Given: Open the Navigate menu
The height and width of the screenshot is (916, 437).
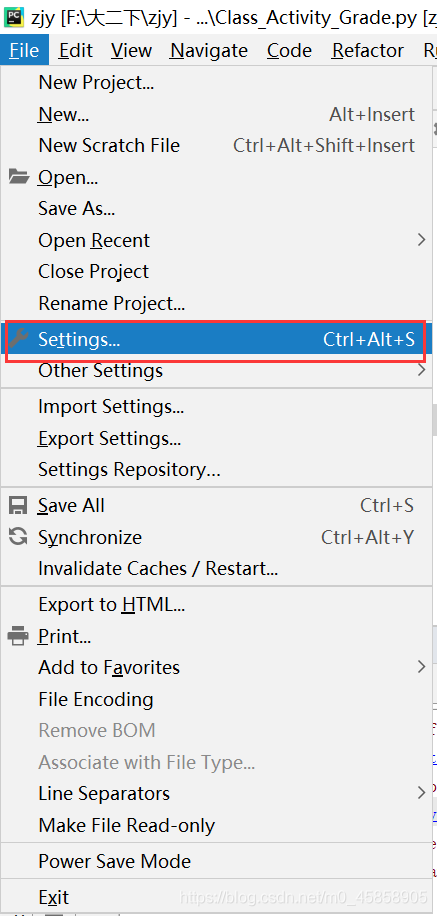Looking at the screenshot, I should [211, 51].
